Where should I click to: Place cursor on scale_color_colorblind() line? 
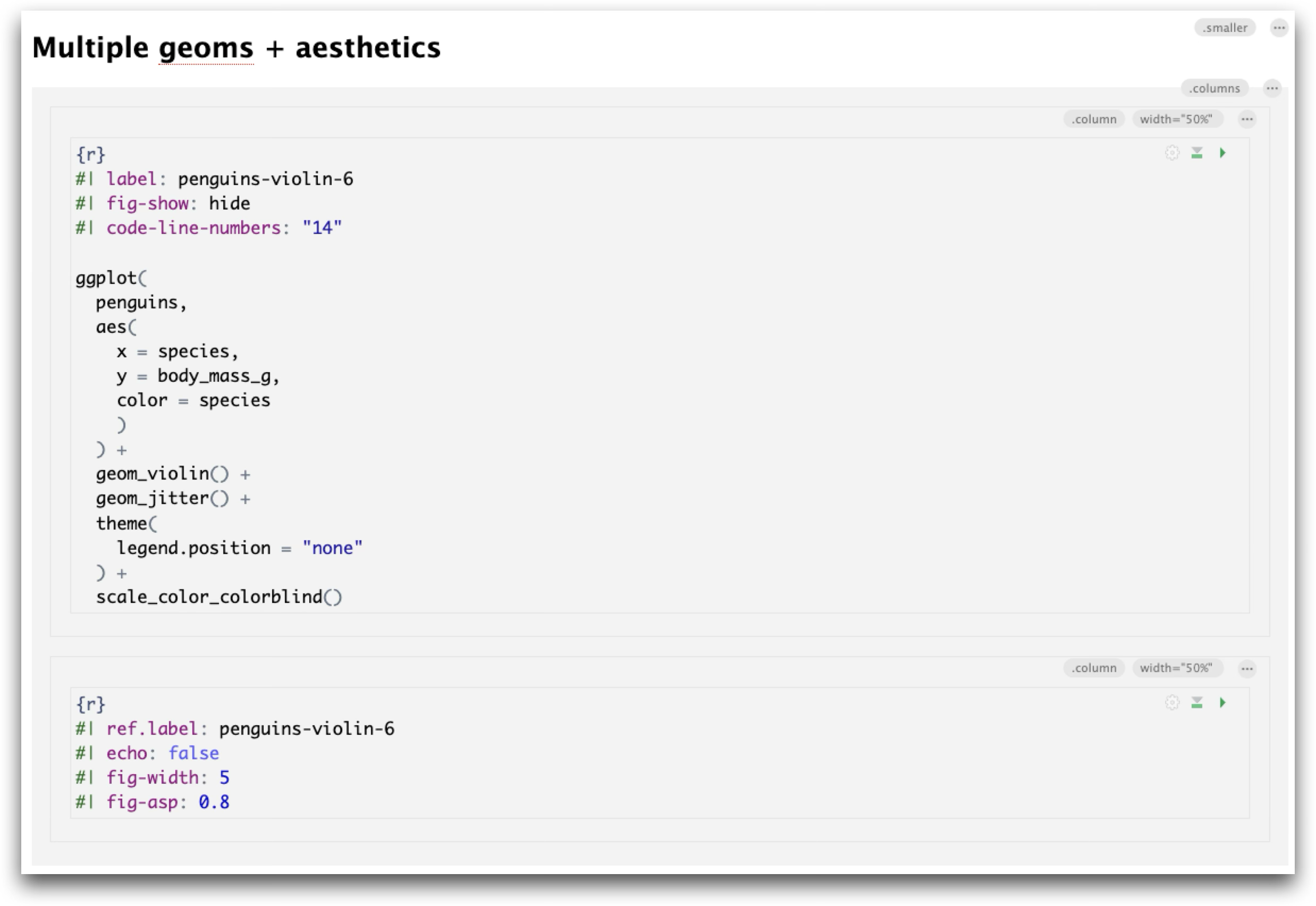tap(219, 597)
